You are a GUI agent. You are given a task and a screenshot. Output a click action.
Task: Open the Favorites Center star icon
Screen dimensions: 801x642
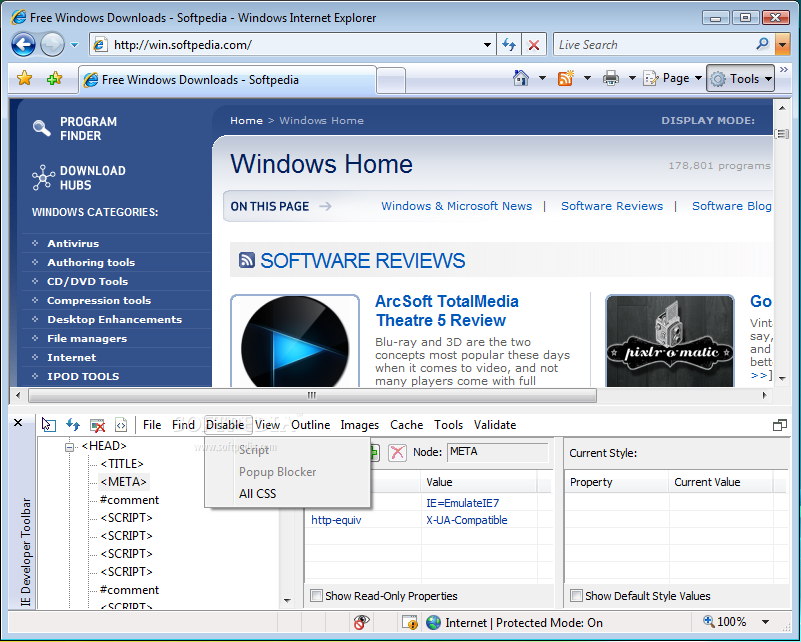tap(25, 79)
